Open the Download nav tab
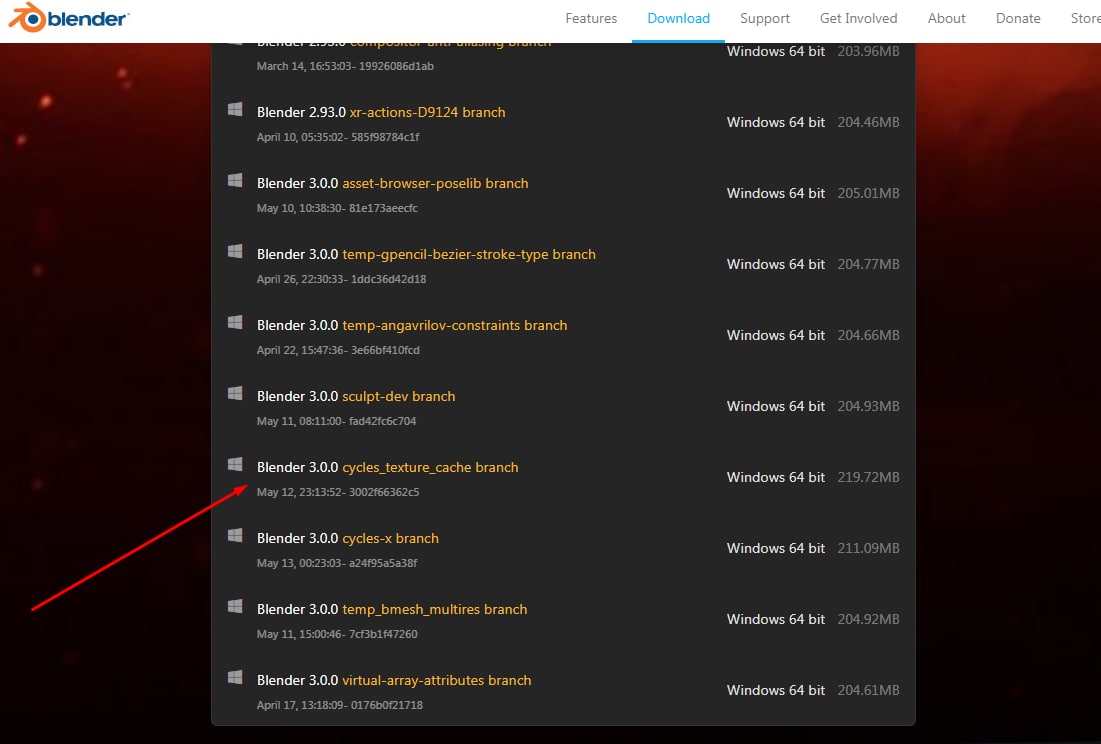 678,18
